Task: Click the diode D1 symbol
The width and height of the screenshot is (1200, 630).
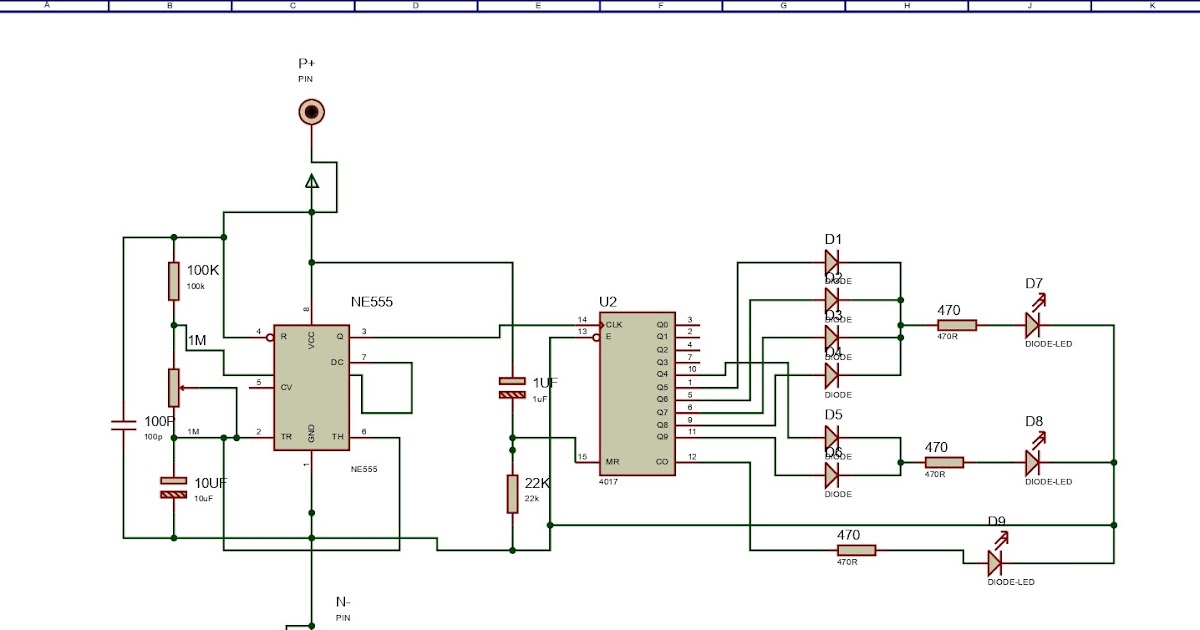Action: pos(832,263)
